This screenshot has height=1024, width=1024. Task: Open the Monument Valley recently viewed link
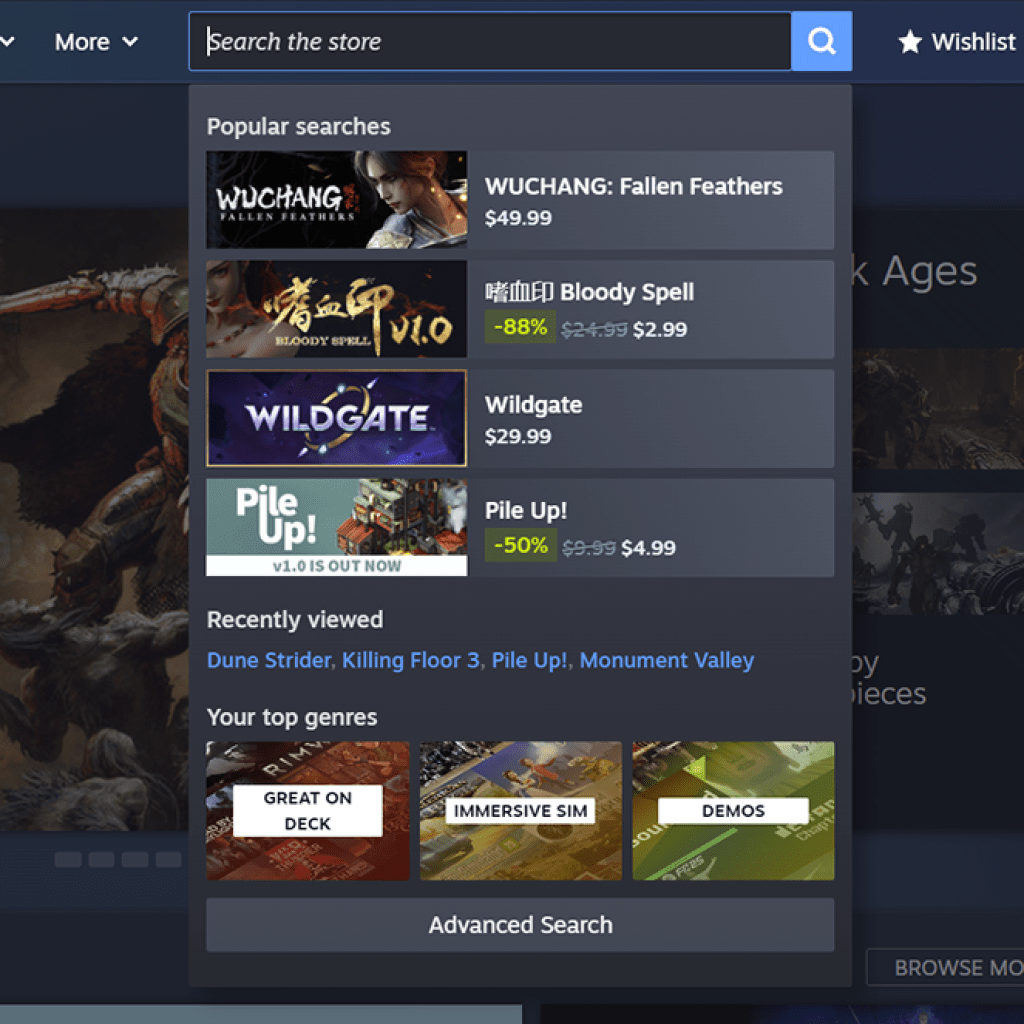(x=666, y=660)
